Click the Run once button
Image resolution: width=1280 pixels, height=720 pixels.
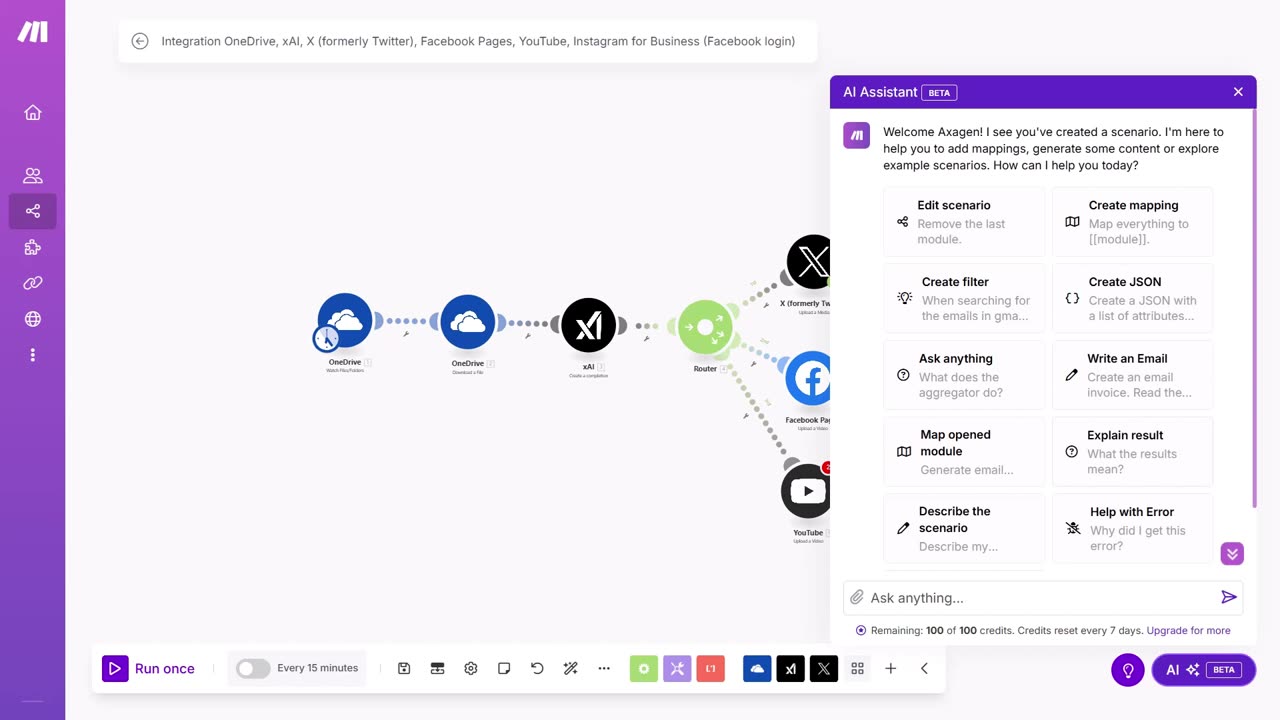click(149, 668)
